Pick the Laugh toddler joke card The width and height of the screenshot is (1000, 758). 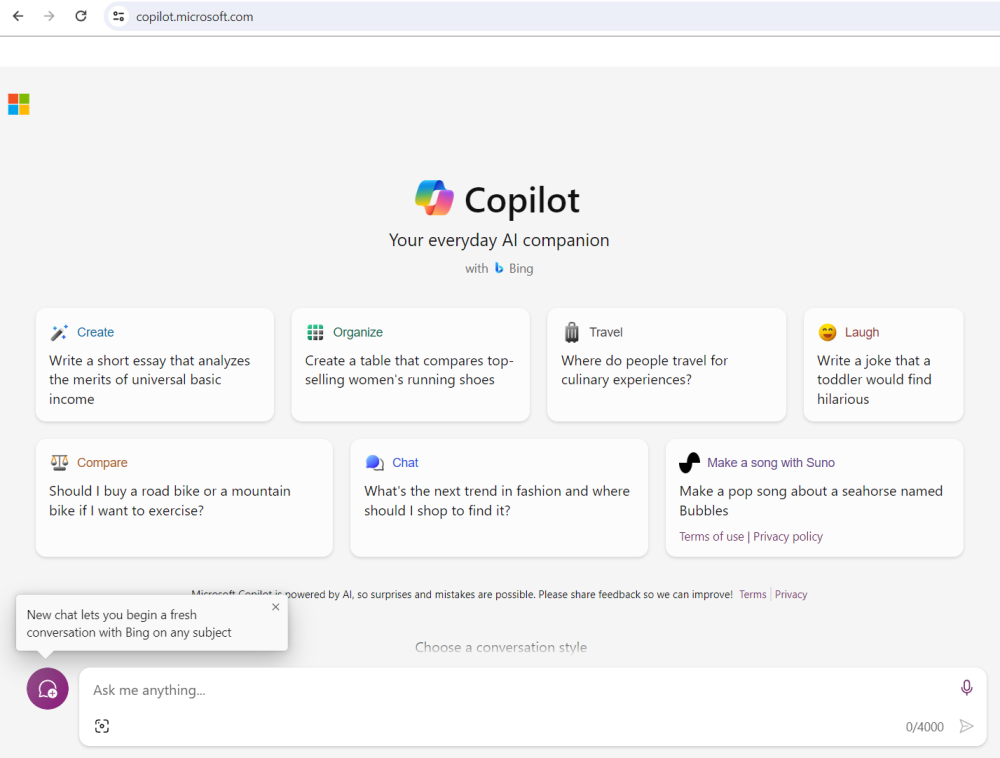pyautogui.click(x=883, y=365)
